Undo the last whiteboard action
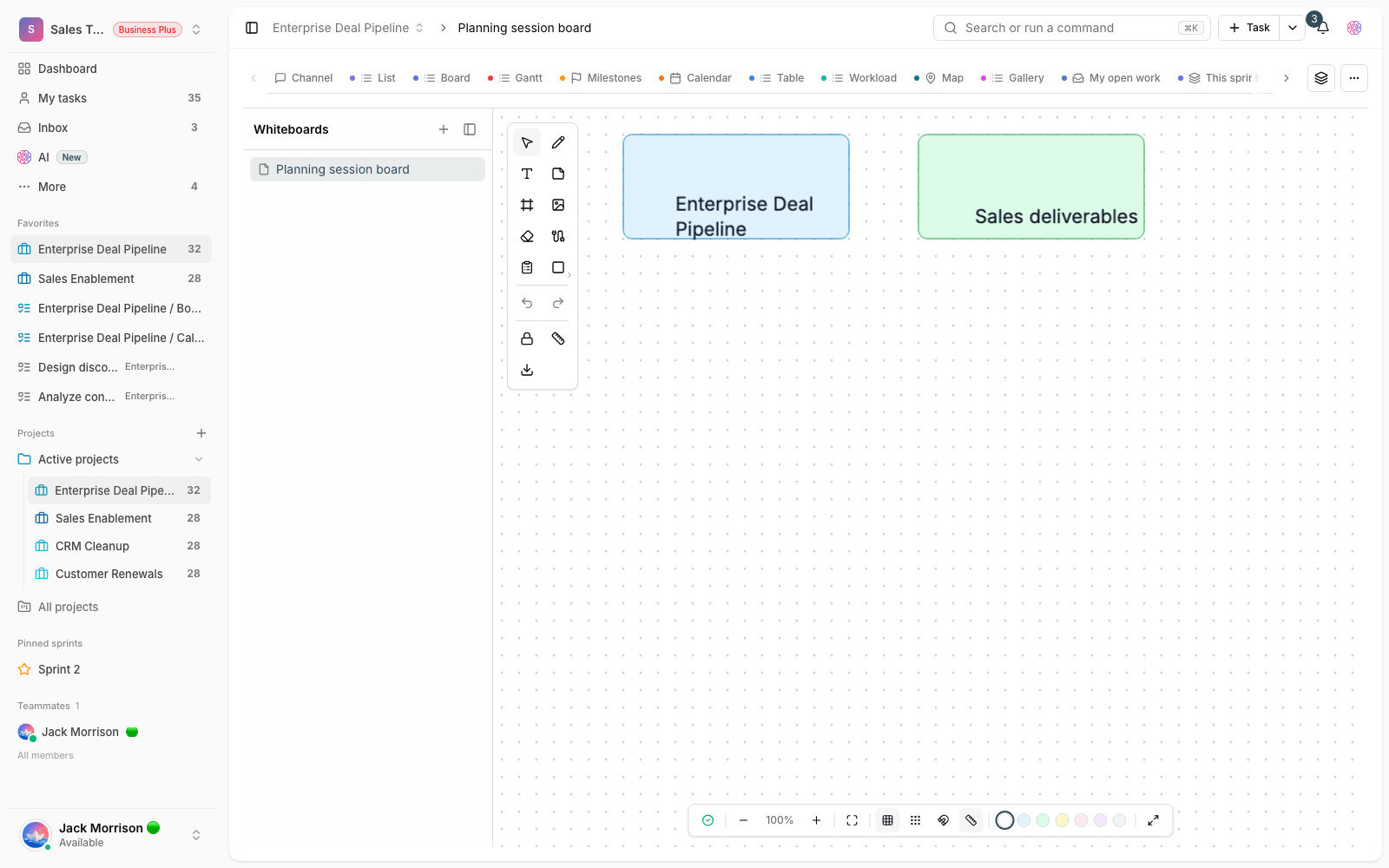The image size is (1389, 868). tap(527, 303)
